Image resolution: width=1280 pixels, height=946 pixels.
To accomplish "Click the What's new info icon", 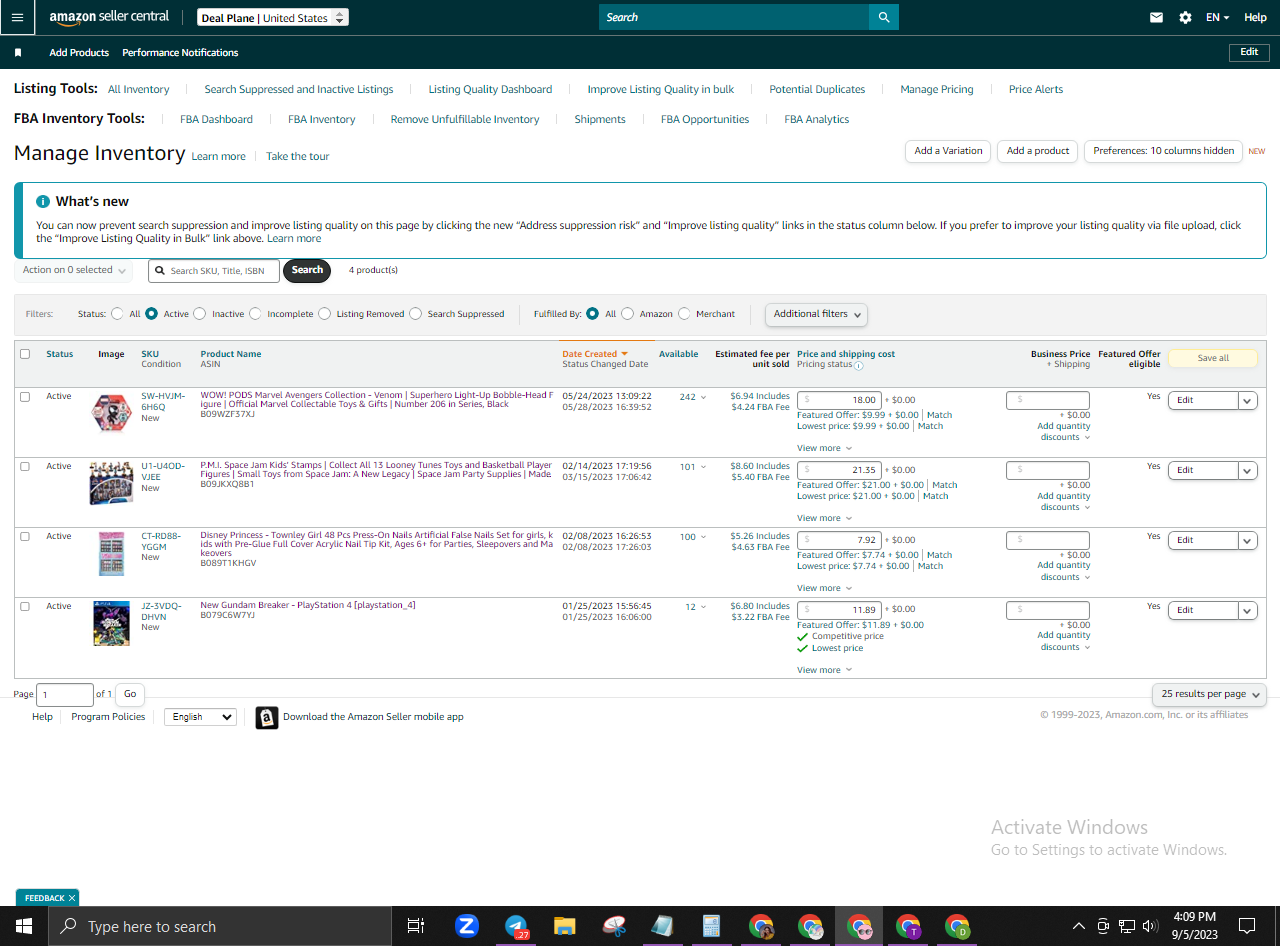I will [43, 201].
